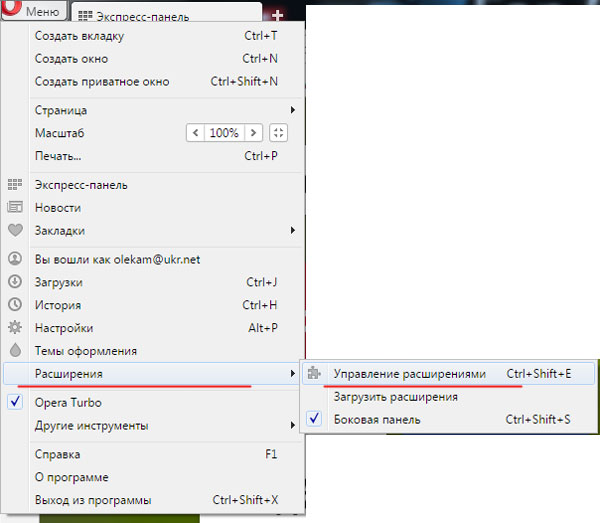600x523 pixels.
Task: Open the Меню button at top left
Action: point(35,12)
